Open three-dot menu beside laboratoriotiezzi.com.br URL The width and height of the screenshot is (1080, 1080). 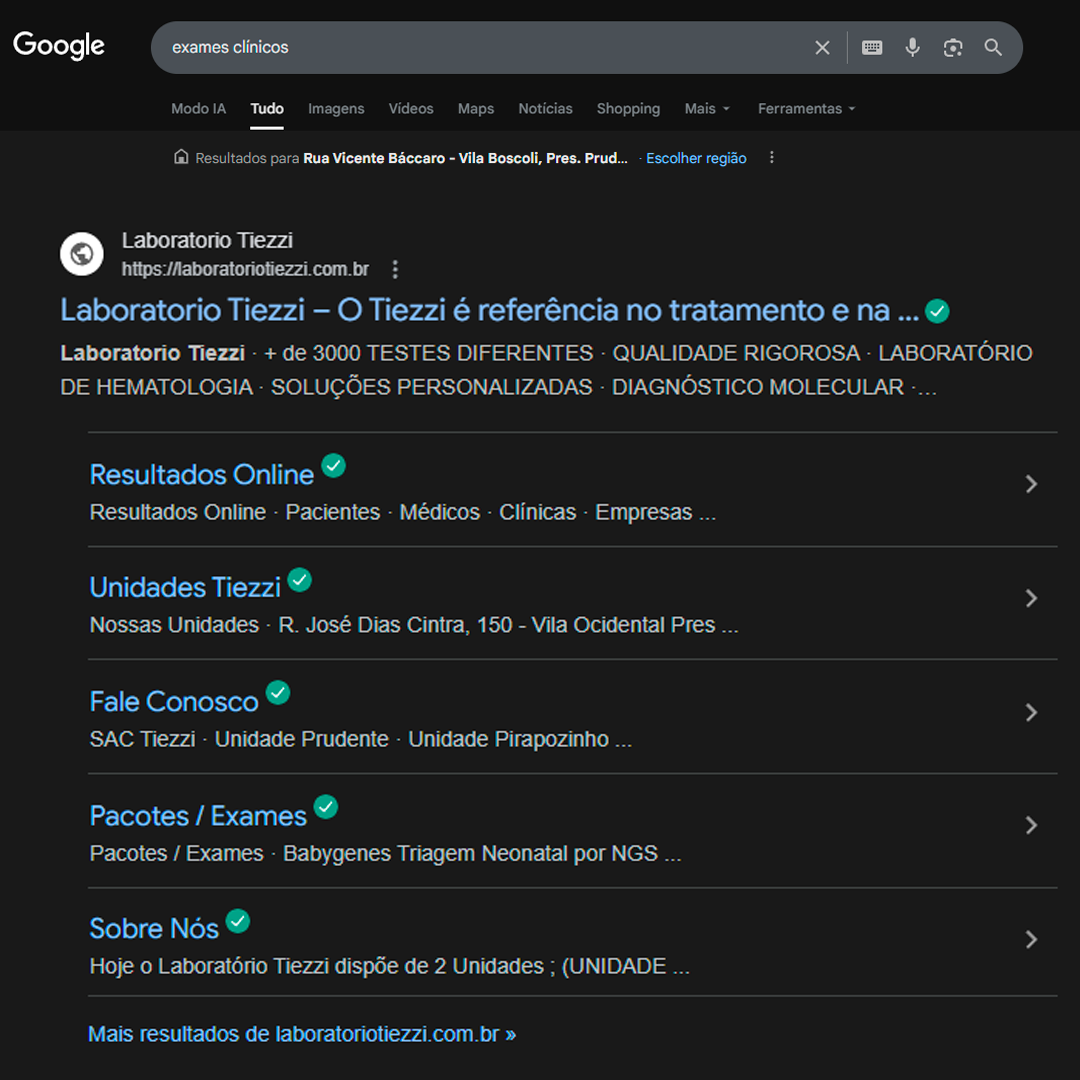tap(395, 270)
